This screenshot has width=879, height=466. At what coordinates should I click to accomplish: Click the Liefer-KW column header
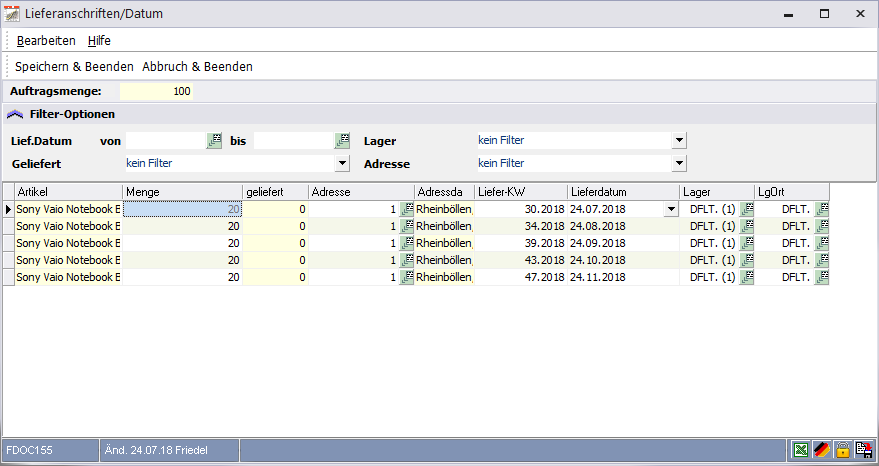[521, 192]
